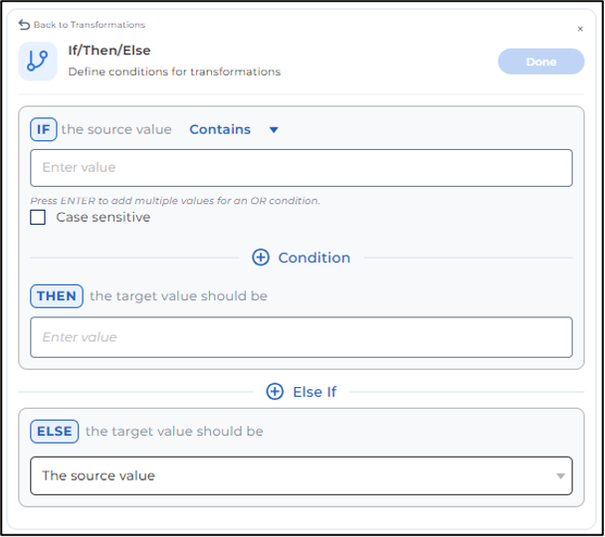Add an Else If branch
The width and height of the screenshot is (605, 537).
coord(301,392)
